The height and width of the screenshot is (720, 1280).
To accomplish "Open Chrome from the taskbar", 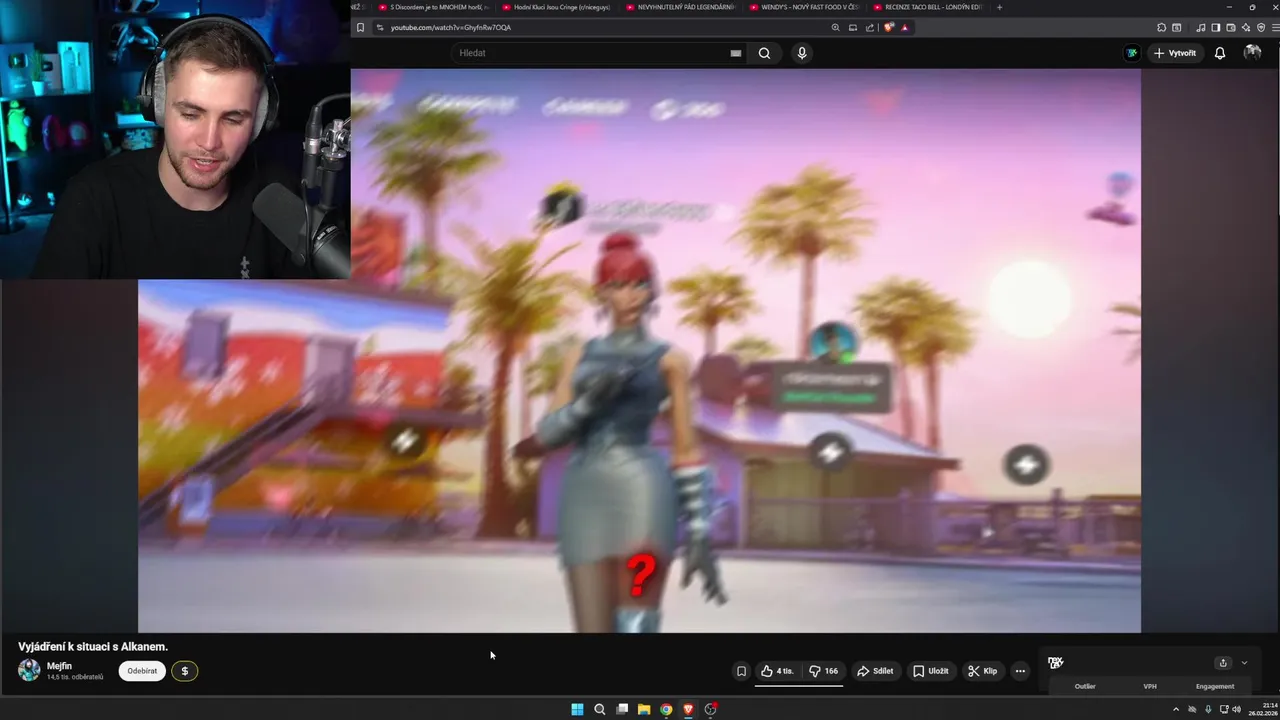I will pyautogui.click(x=666, y=709).
